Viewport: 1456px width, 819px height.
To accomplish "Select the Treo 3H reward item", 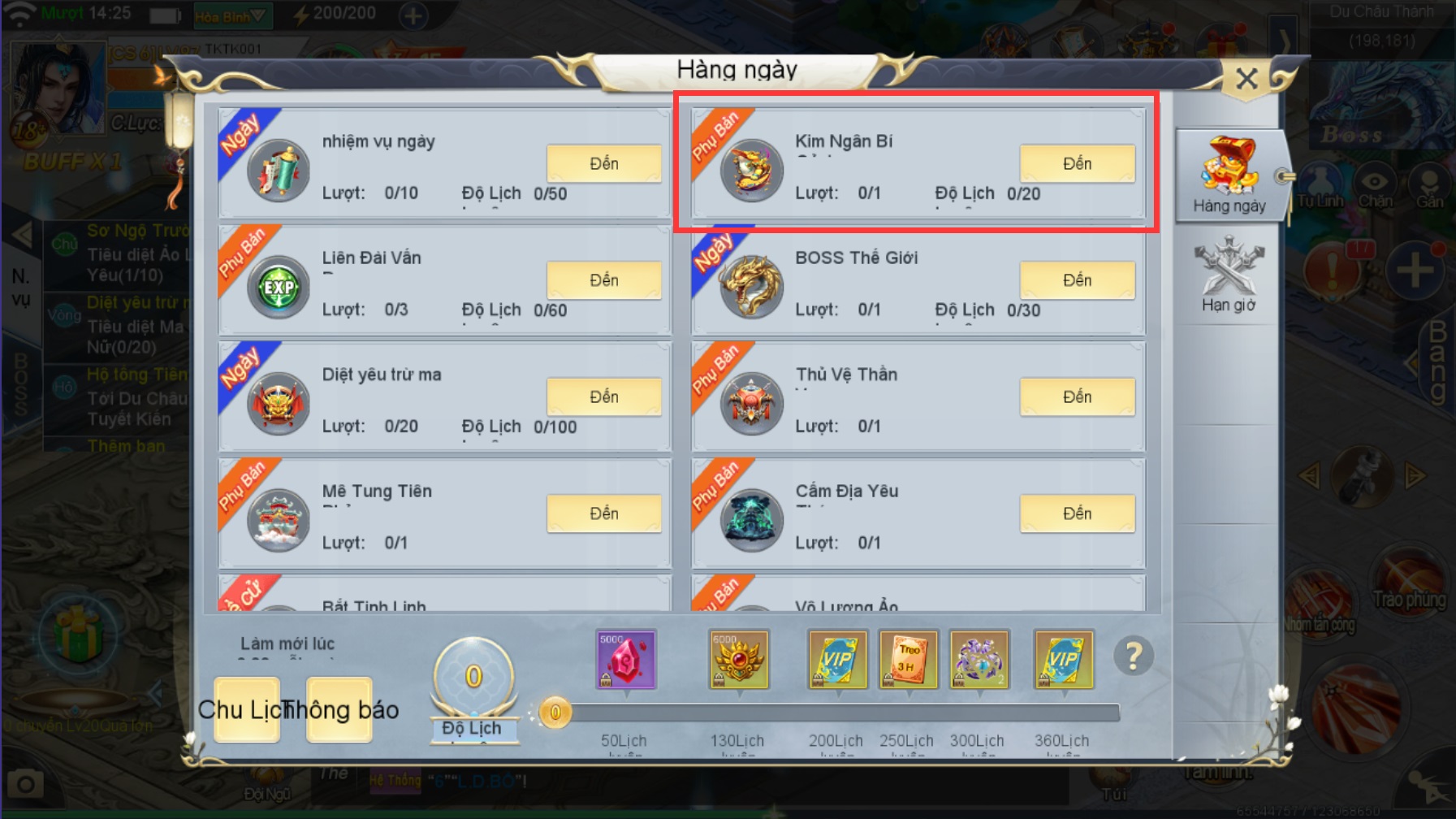I will tap(908, 660).
